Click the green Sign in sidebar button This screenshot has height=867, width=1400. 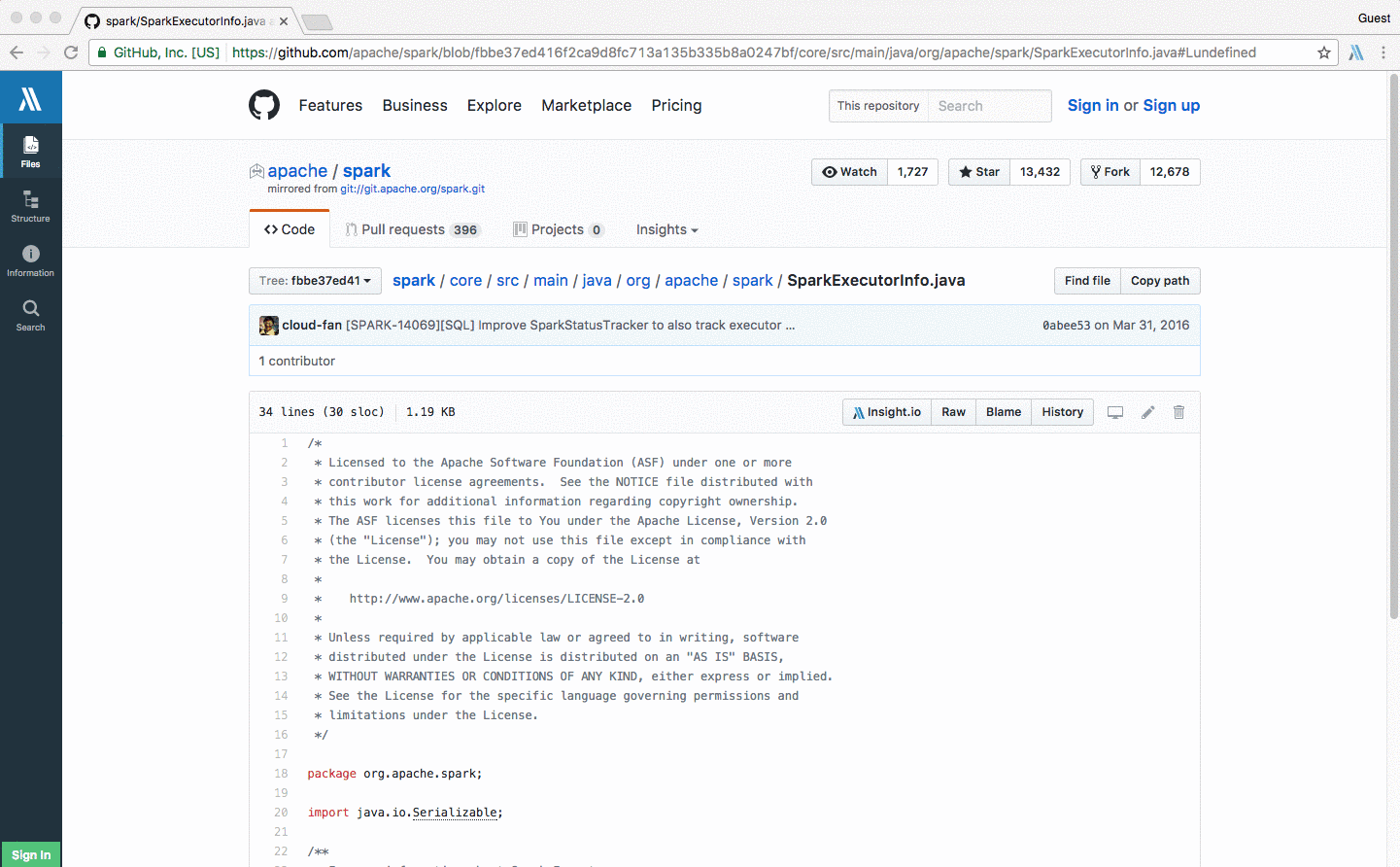pyautogui.click(x=31, y=854)
